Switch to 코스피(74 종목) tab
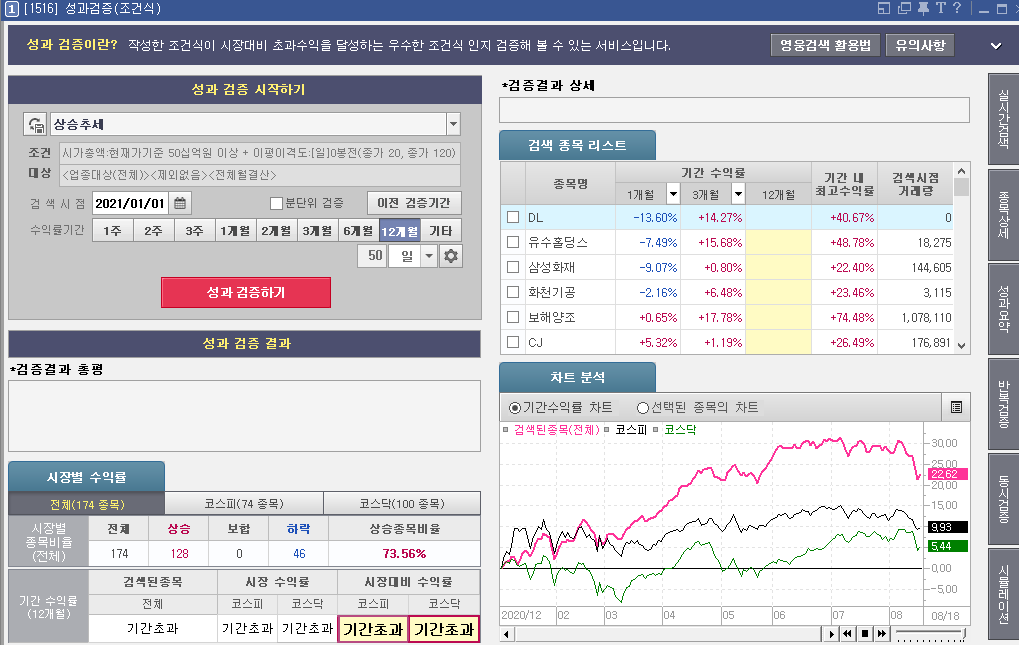This screenshot has width=1019, height=645. click(244, 503)
